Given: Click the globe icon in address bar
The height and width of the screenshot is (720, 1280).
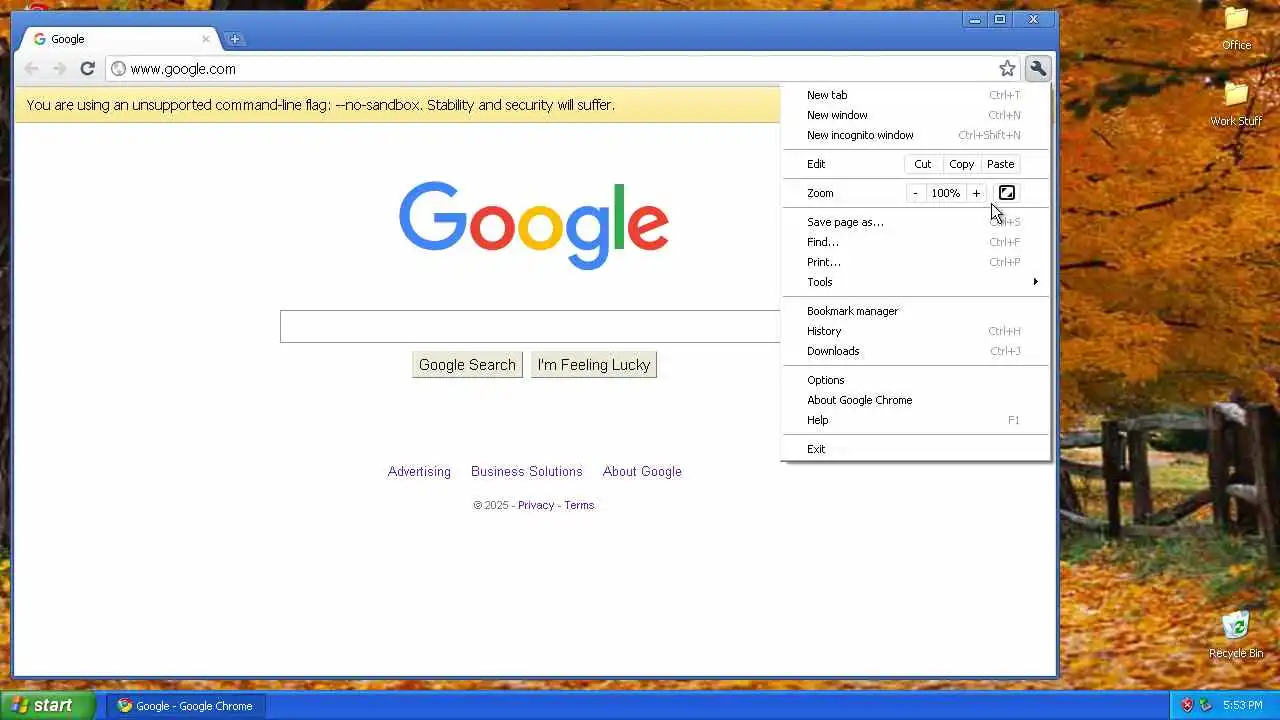Looking at the screenshot, I should [x=118, y=68].
